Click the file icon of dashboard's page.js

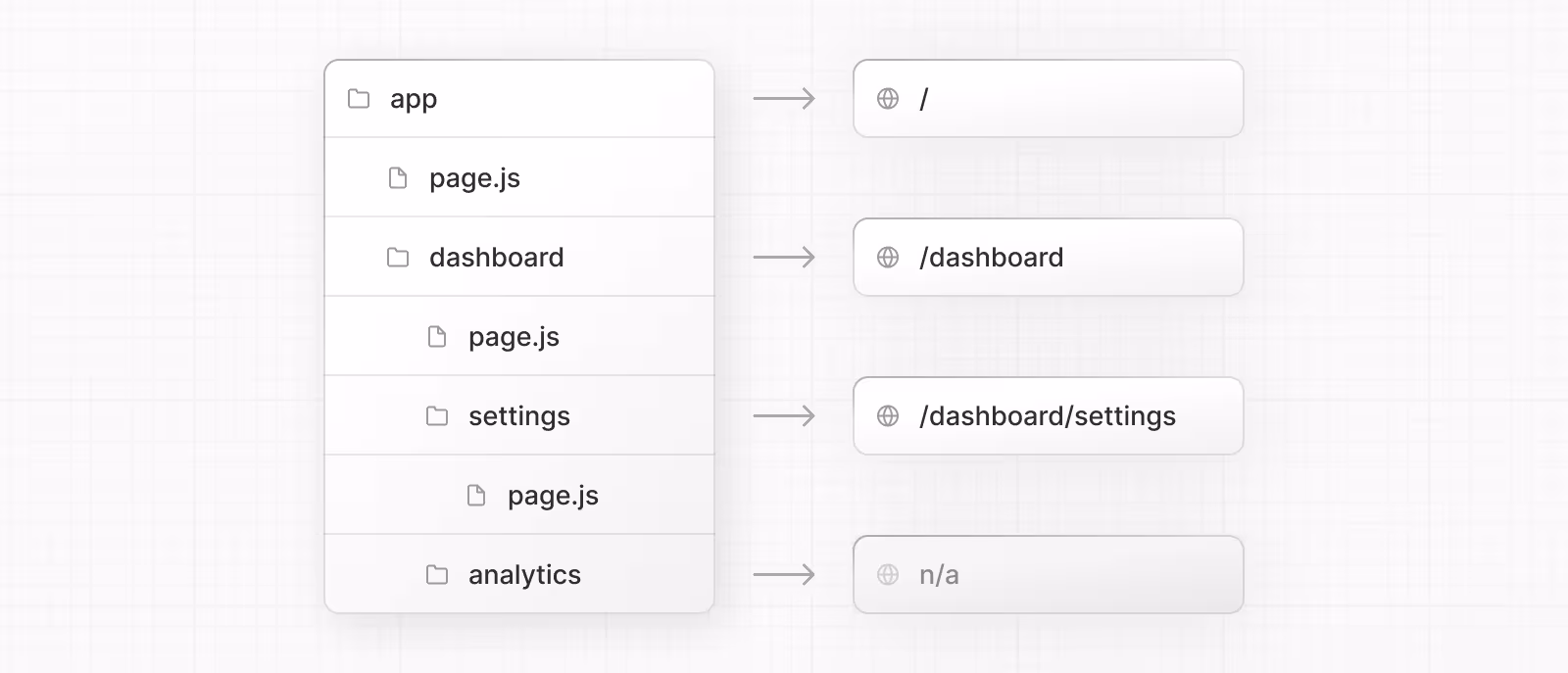tap(437, 337)
